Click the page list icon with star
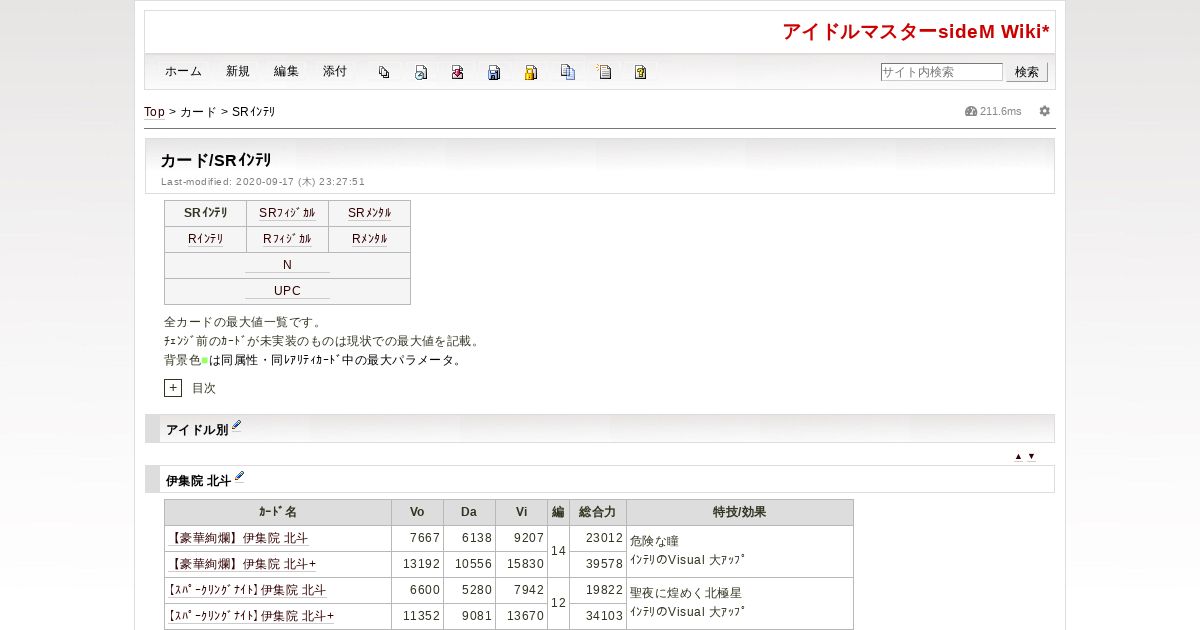This screenshot has width=1200, height=630. [x=604, y=72]
